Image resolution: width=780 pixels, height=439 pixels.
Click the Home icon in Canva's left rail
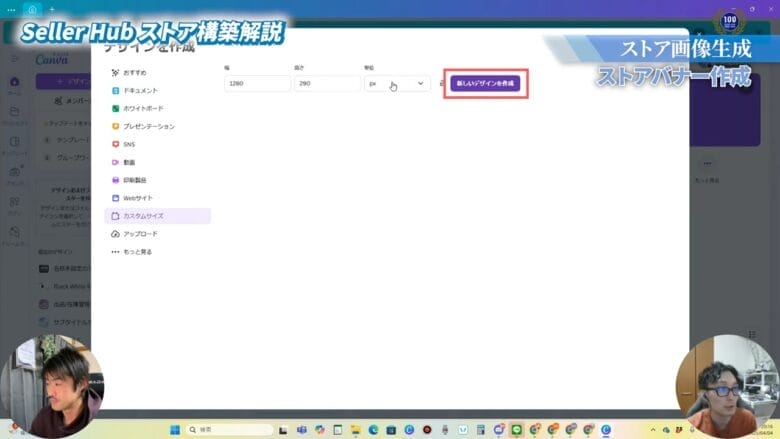pyautogui.click(x=14, y=82)
